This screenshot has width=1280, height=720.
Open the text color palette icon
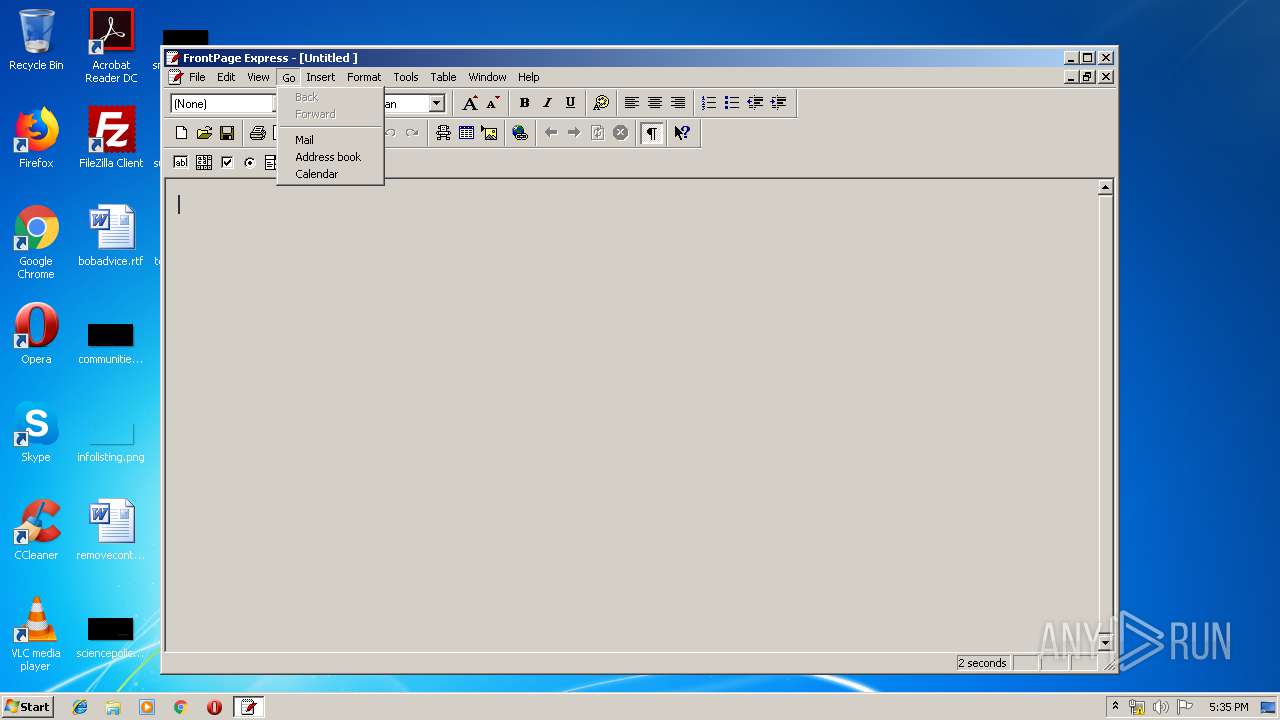coord(601,103)
